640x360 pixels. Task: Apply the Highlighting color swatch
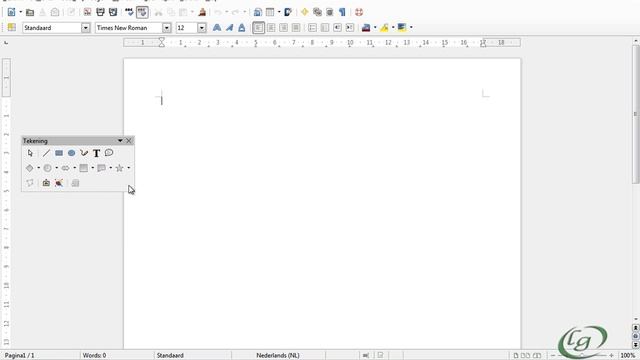(384, 28)
